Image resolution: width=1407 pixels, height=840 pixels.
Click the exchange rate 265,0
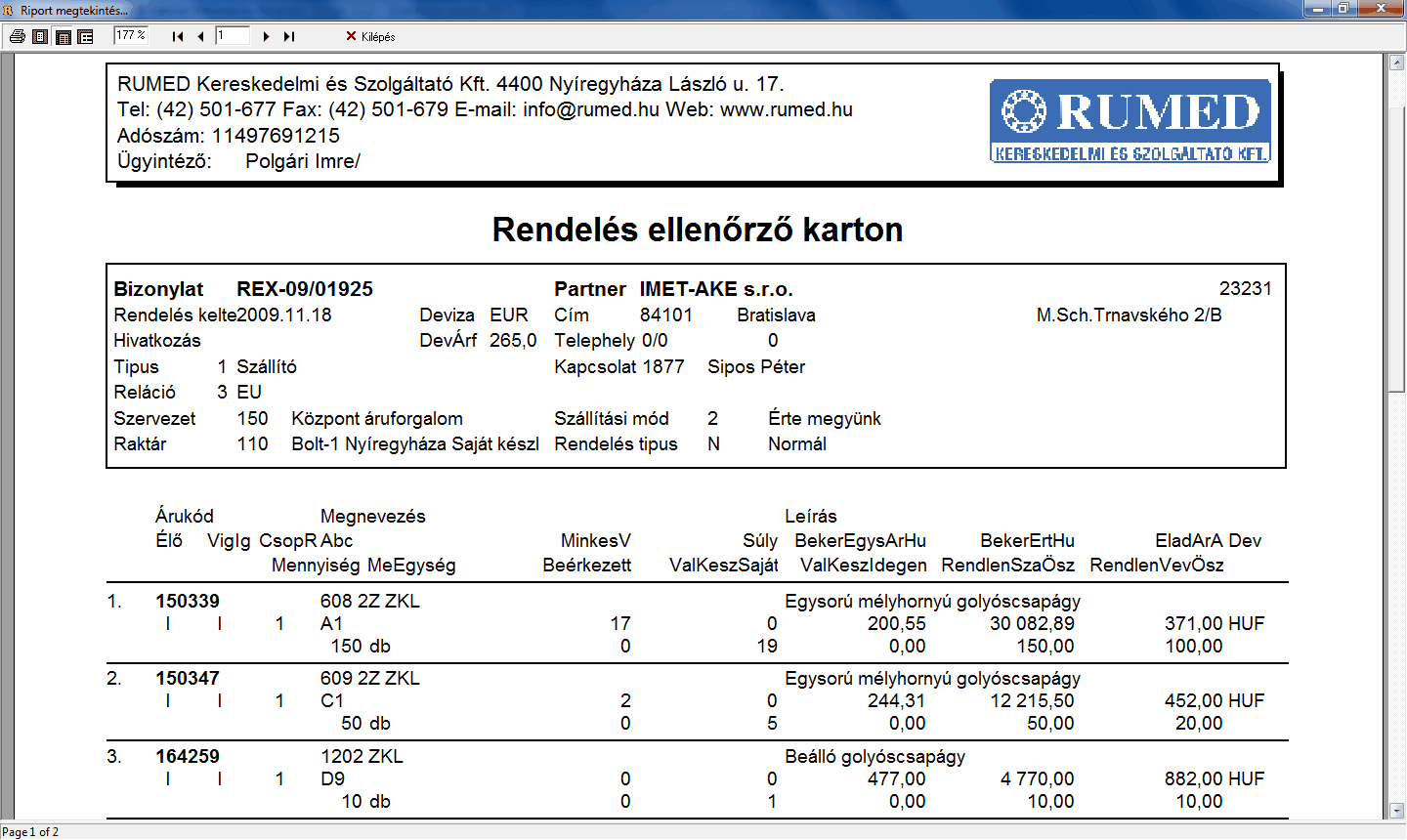point(513,340)
